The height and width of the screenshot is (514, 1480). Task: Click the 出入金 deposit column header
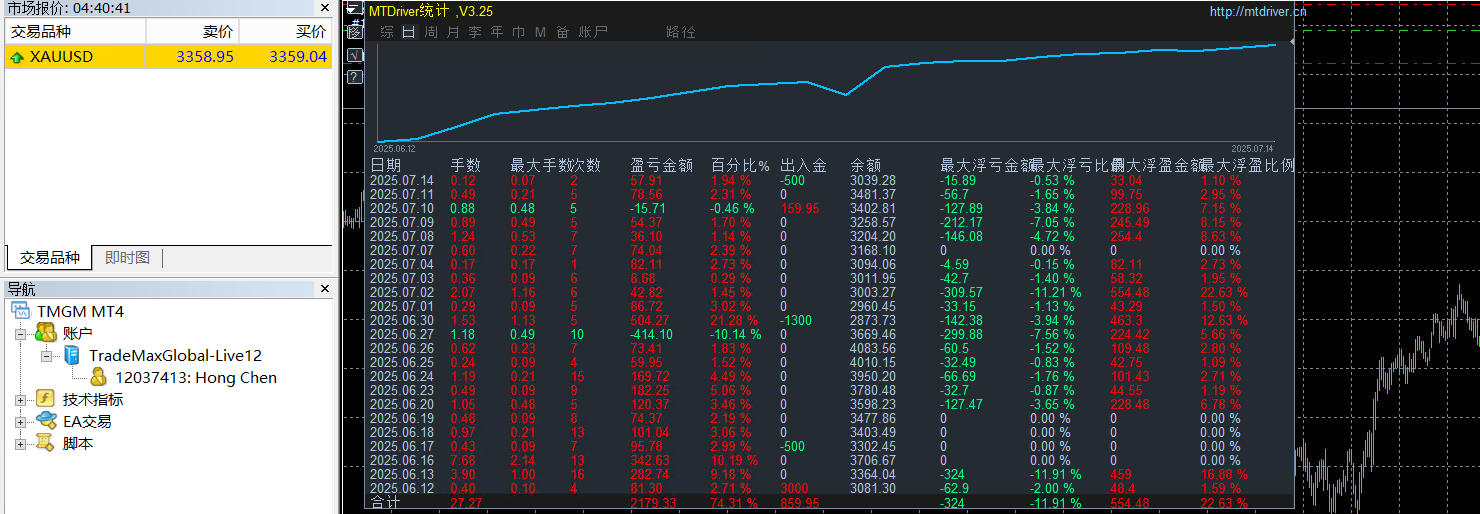[x=803, y=165]
